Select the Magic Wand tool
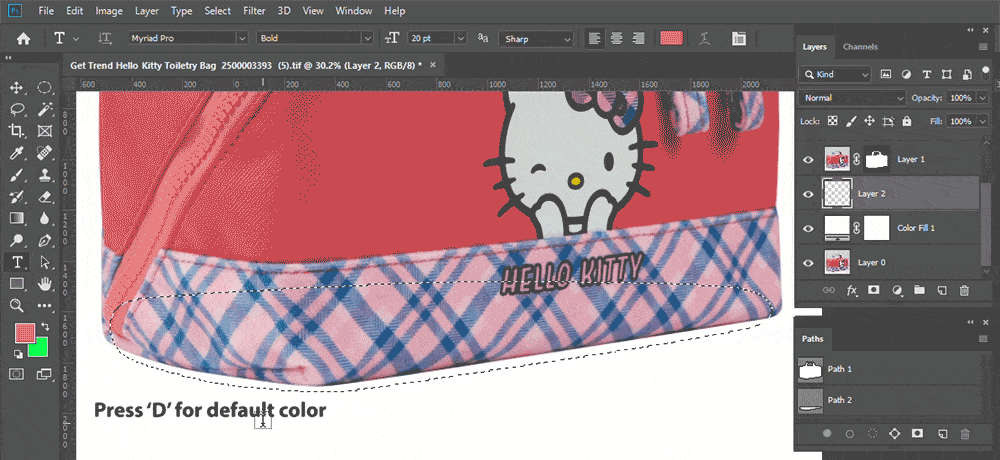 (45, 109)
